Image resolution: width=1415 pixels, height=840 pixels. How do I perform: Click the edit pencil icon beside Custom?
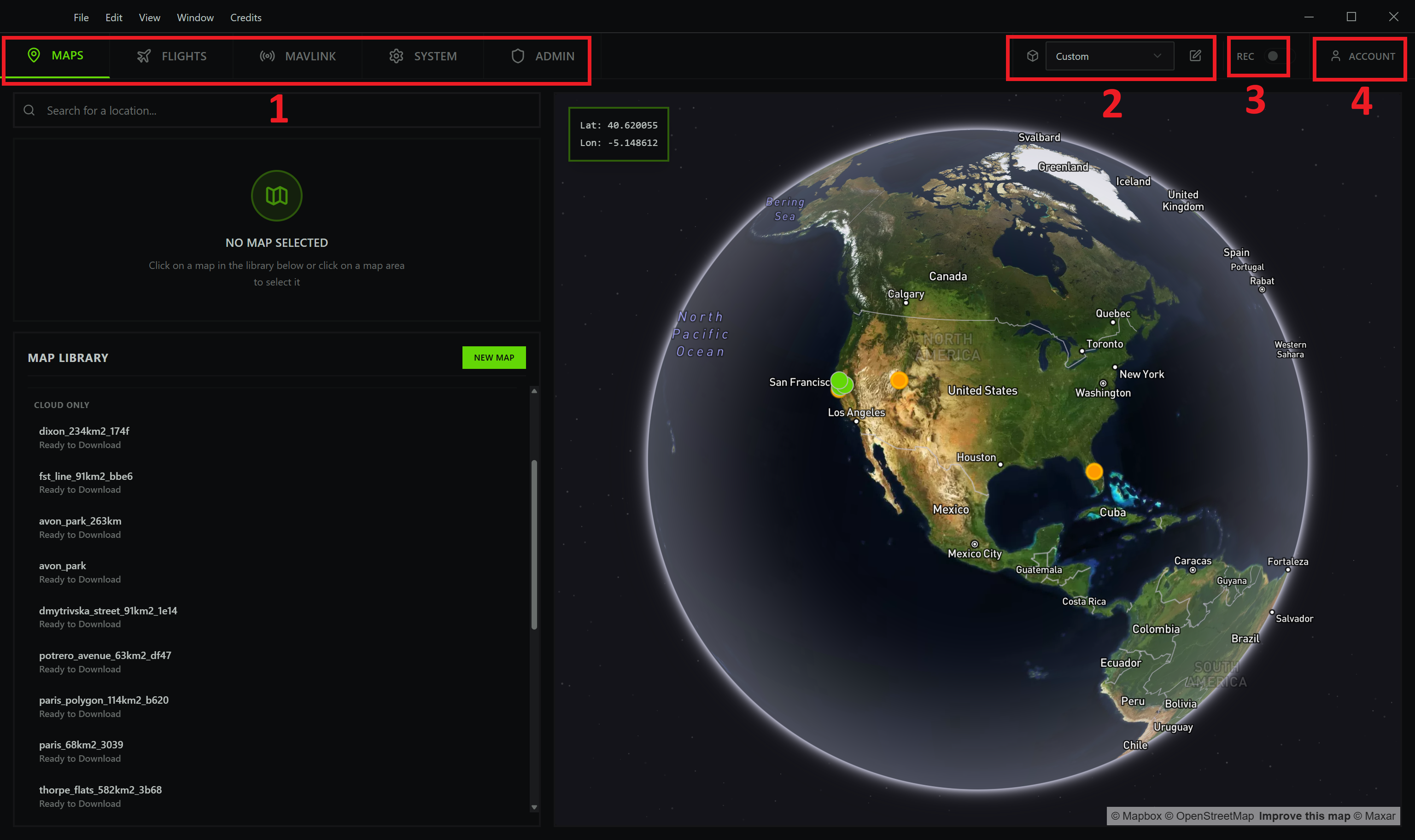[1195, 56]
